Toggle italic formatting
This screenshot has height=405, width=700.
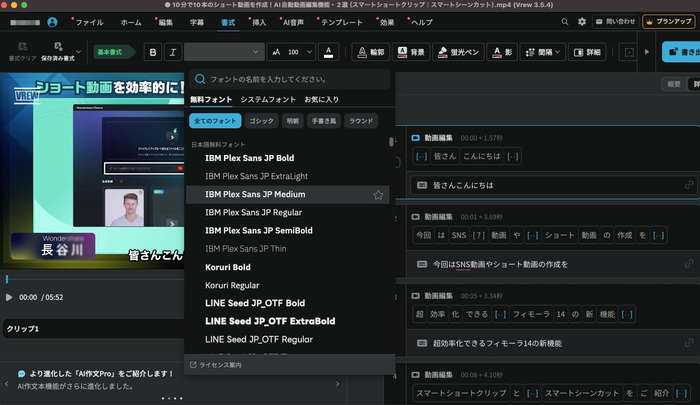[173, 52]
